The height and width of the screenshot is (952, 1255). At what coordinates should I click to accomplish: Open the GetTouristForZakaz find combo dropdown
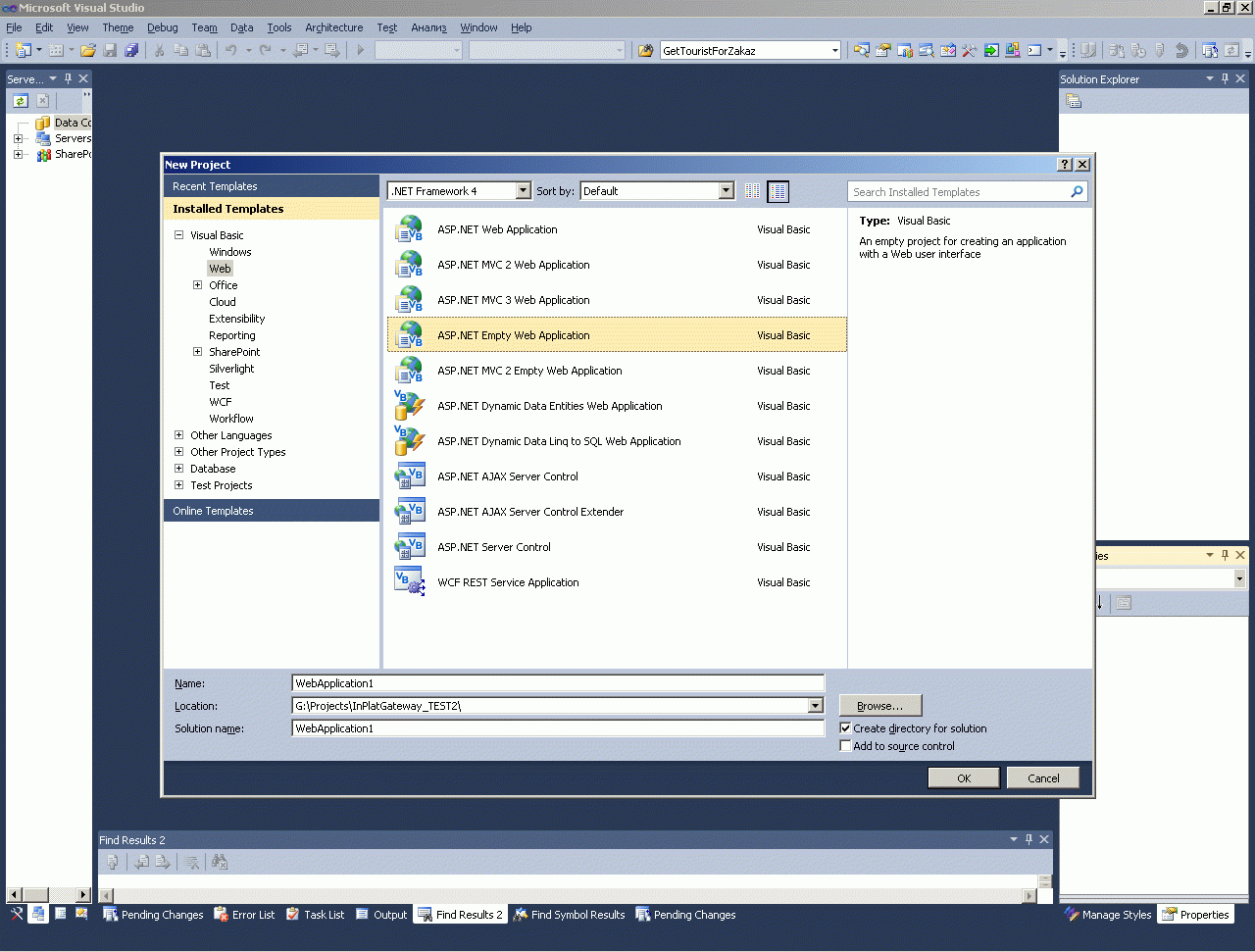click(834, 51)
